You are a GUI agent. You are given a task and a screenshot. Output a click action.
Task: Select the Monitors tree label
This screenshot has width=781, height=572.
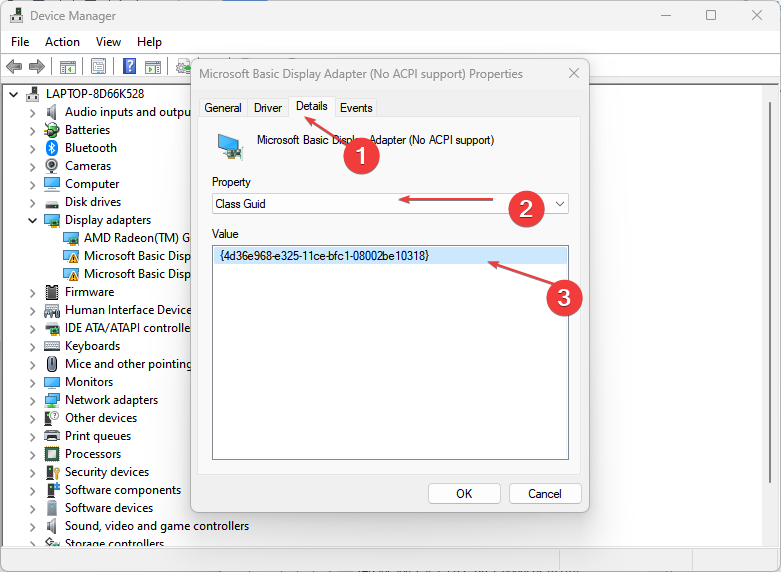point(89,382)
